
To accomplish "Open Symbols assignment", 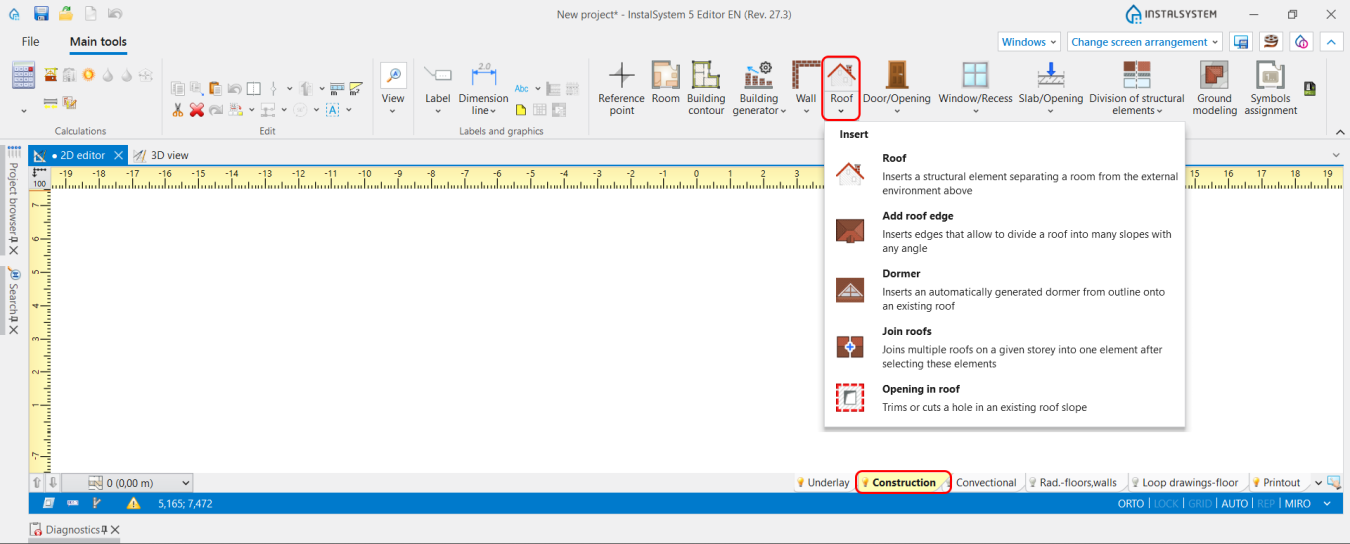I will tap(1271, 89).
